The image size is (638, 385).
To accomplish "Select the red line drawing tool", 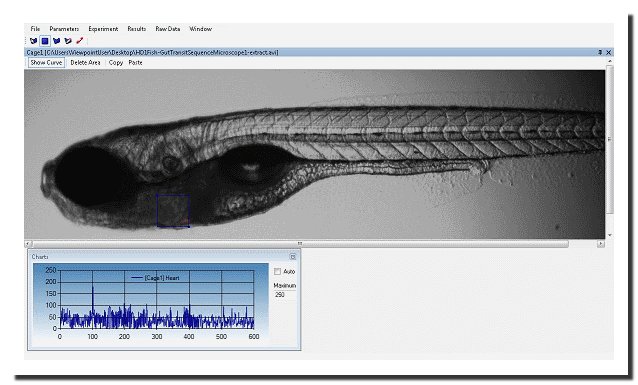I will coord(80,41).
